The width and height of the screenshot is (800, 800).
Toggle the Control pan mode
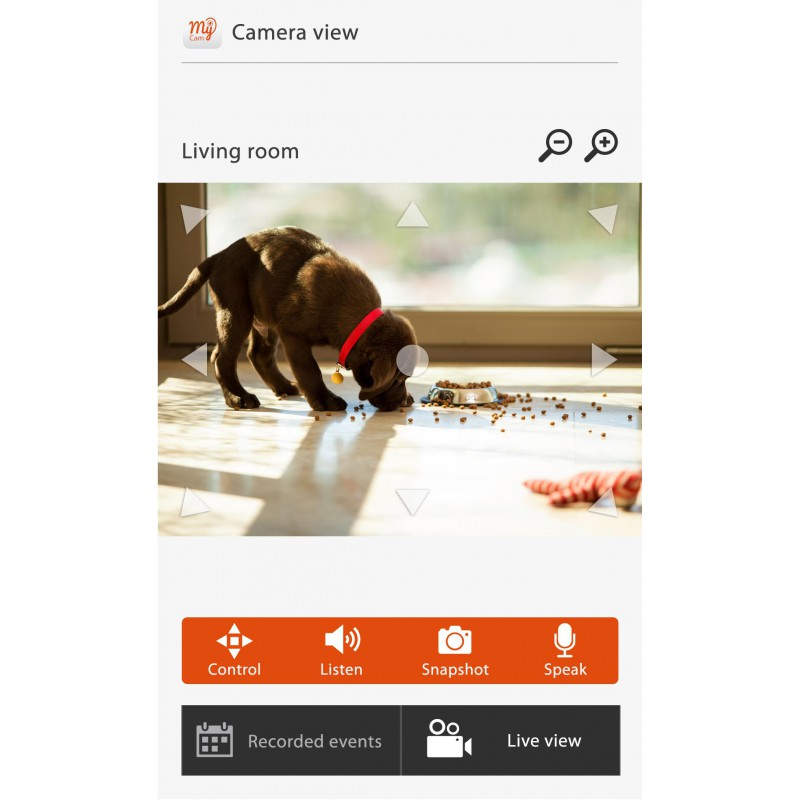pyautogui.click(x=234, y=651)
